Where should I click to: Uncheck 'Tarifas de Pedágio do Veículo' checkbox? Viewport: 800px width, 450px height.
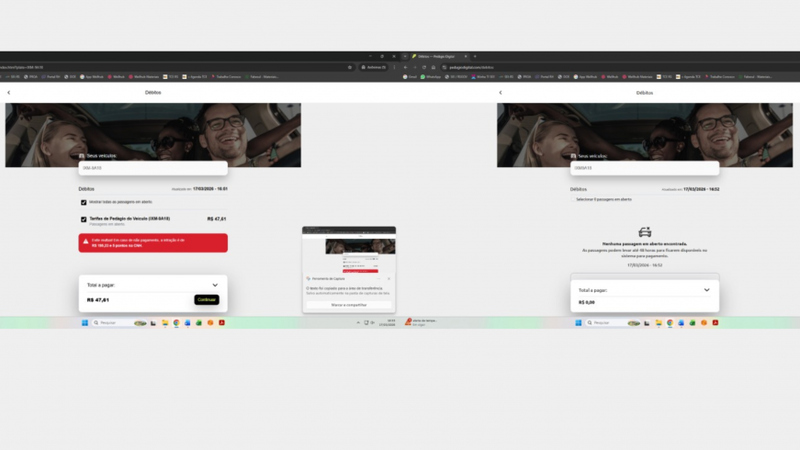point(84,219)
